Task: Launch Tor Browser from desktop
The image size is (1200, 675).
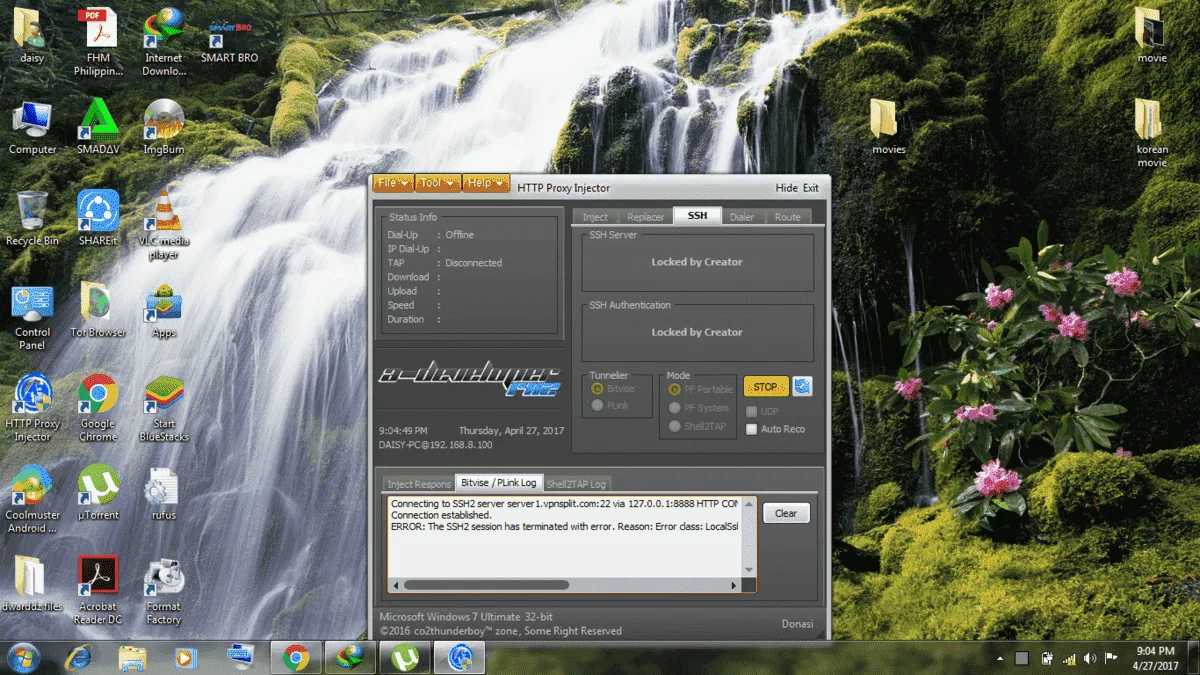Action: click(x=98, y=310)
